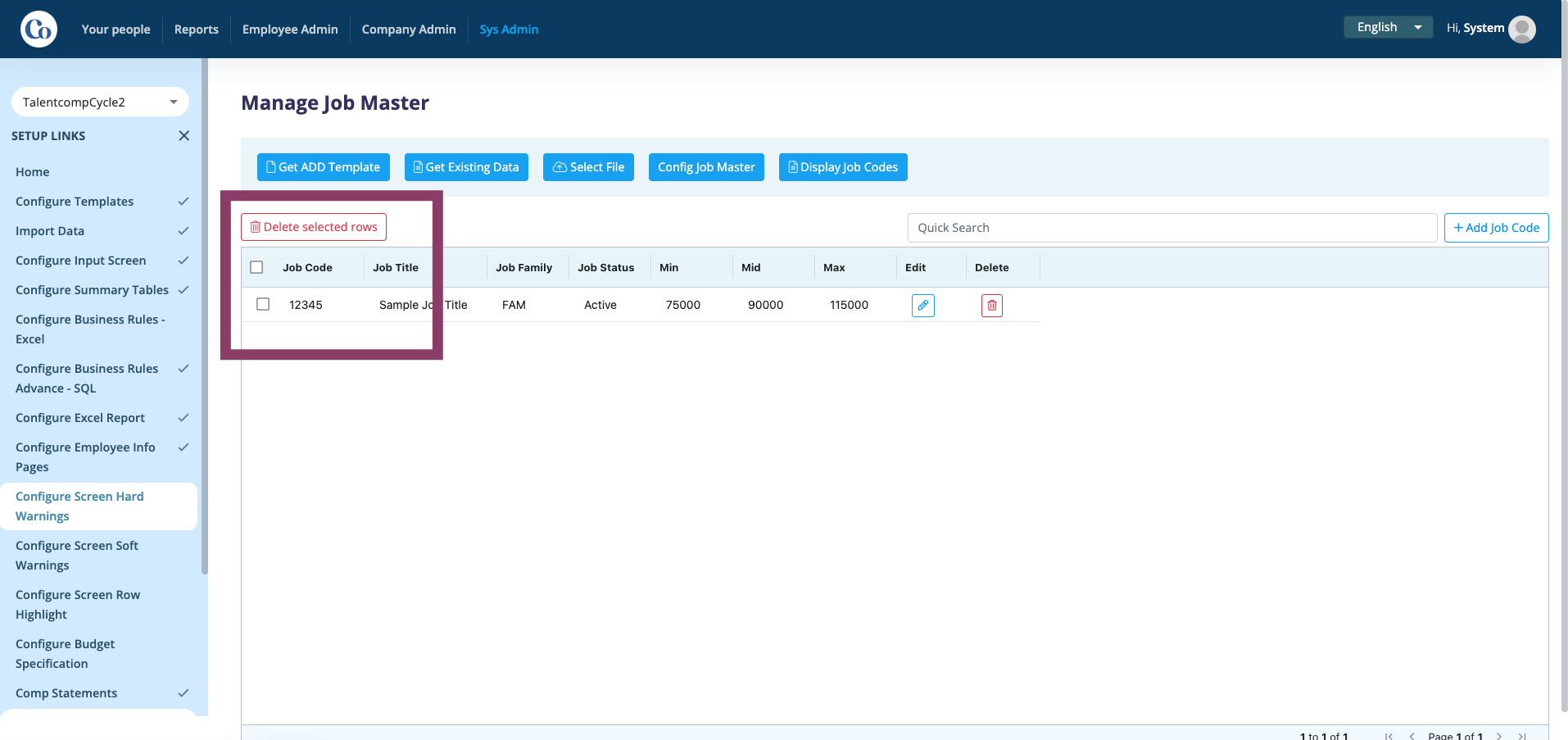Toggle the select-all checkbox in table header
The height and width of the screenshot is (740, 1568).
tap(256, 267)
